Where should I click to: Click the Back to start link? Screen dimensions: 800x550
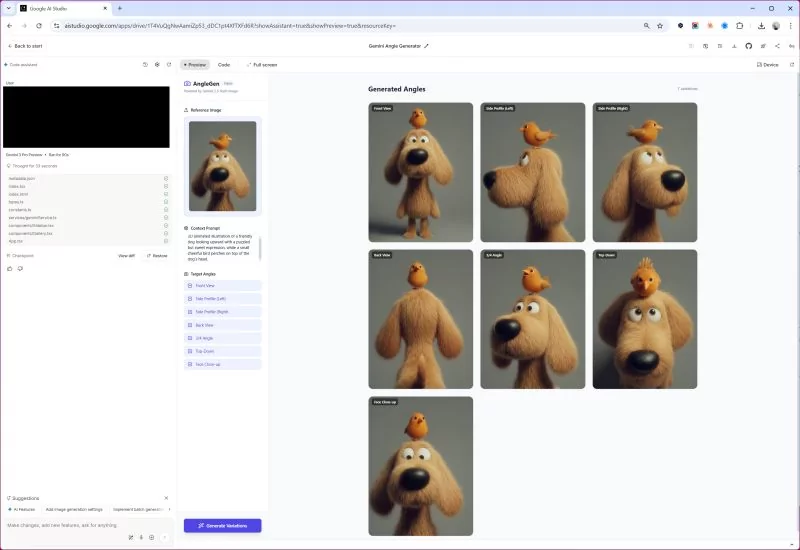tap(25, 46)
